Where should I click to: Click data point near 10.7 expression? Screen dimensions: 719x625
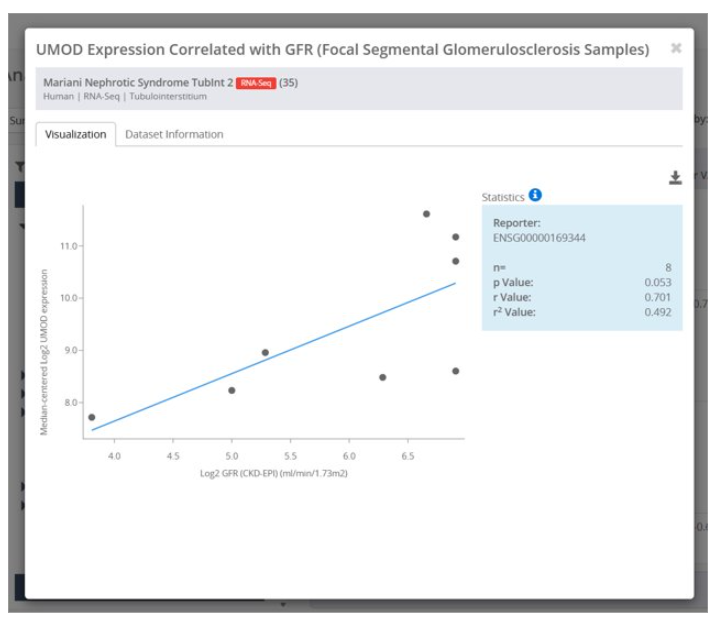455,261
